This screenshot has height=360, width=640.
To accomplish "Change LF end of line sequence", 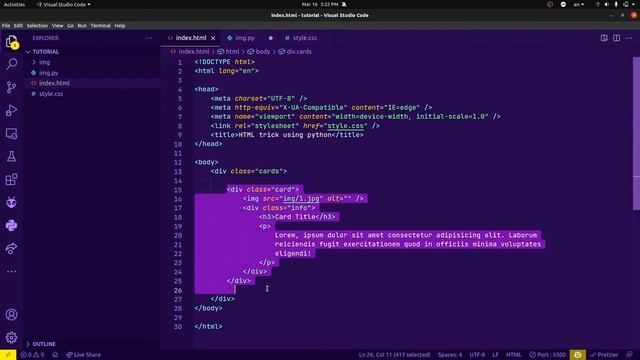I will 495,355.
